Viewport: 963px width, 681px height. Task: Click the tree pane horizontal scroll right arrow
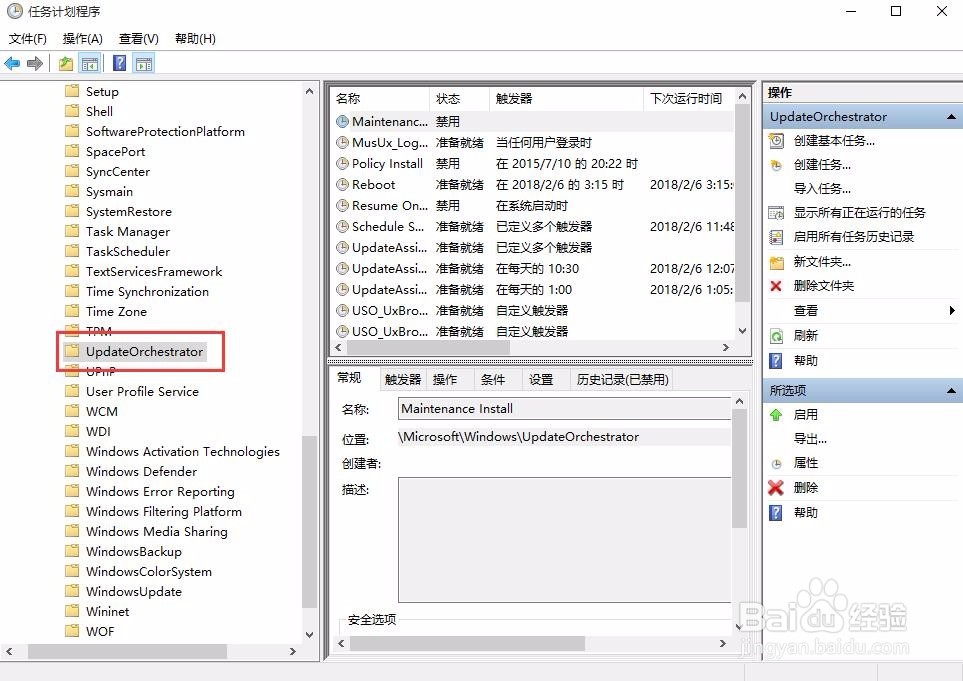click(292, 652)
